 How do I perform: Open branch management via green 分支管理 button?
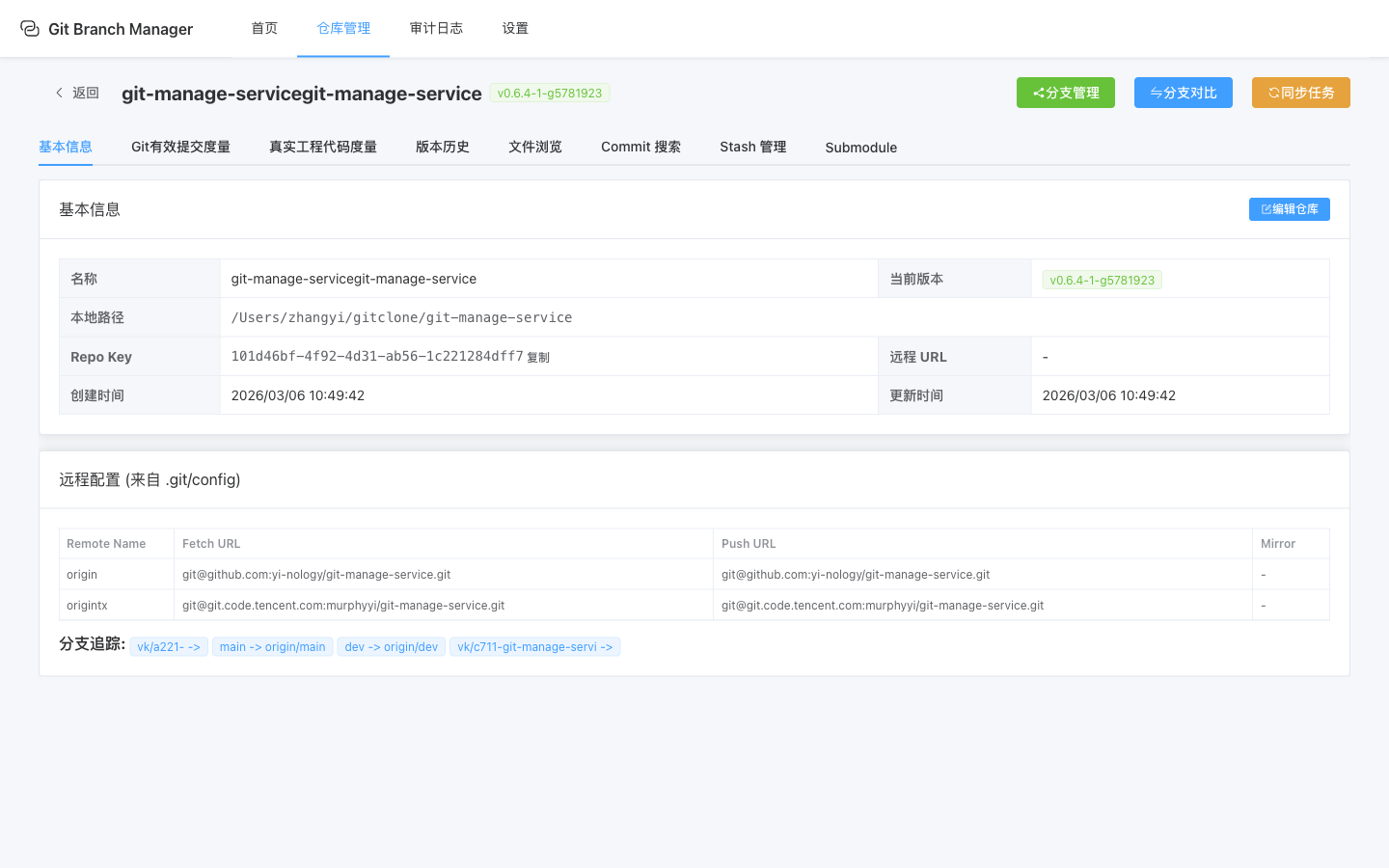1065,93
